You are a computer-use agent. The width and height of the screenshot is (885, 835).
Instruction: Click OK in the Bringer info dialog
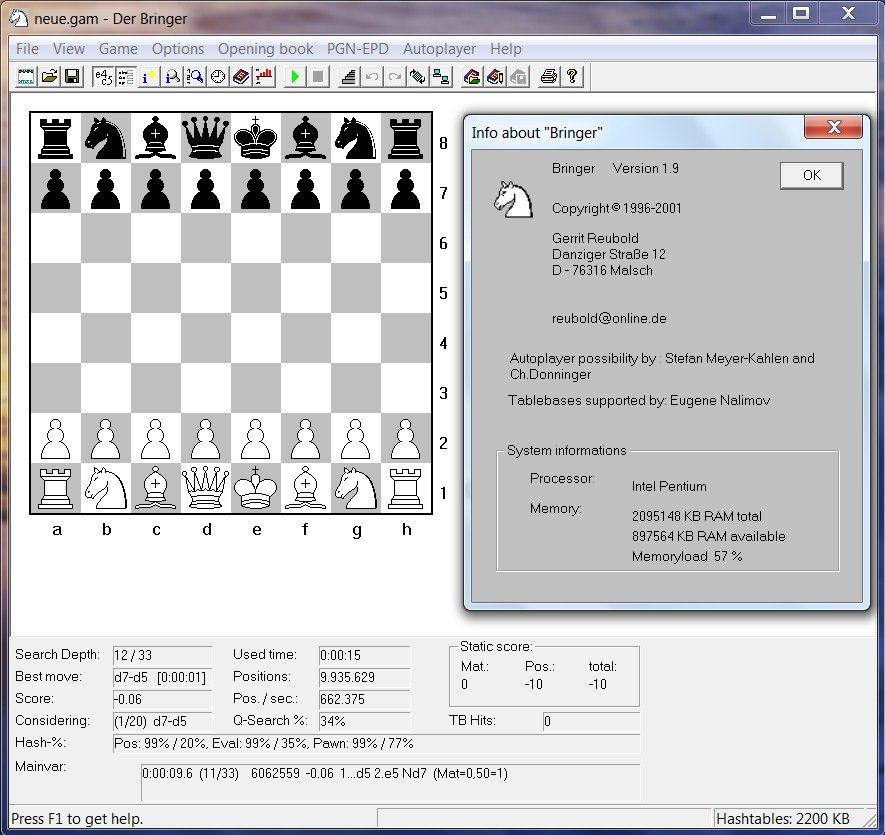(x=812, y=175)
